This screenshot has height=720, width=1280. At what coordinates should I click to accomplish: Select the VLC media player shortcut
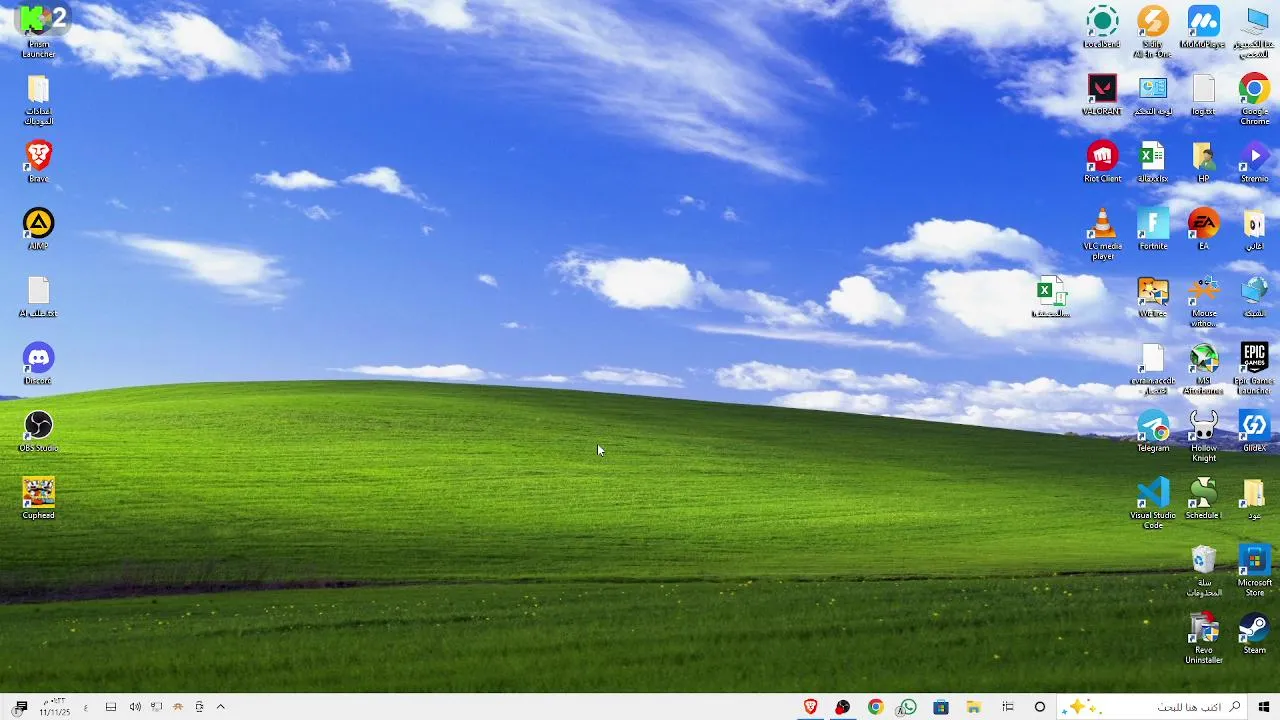(x=1102, y=234)
